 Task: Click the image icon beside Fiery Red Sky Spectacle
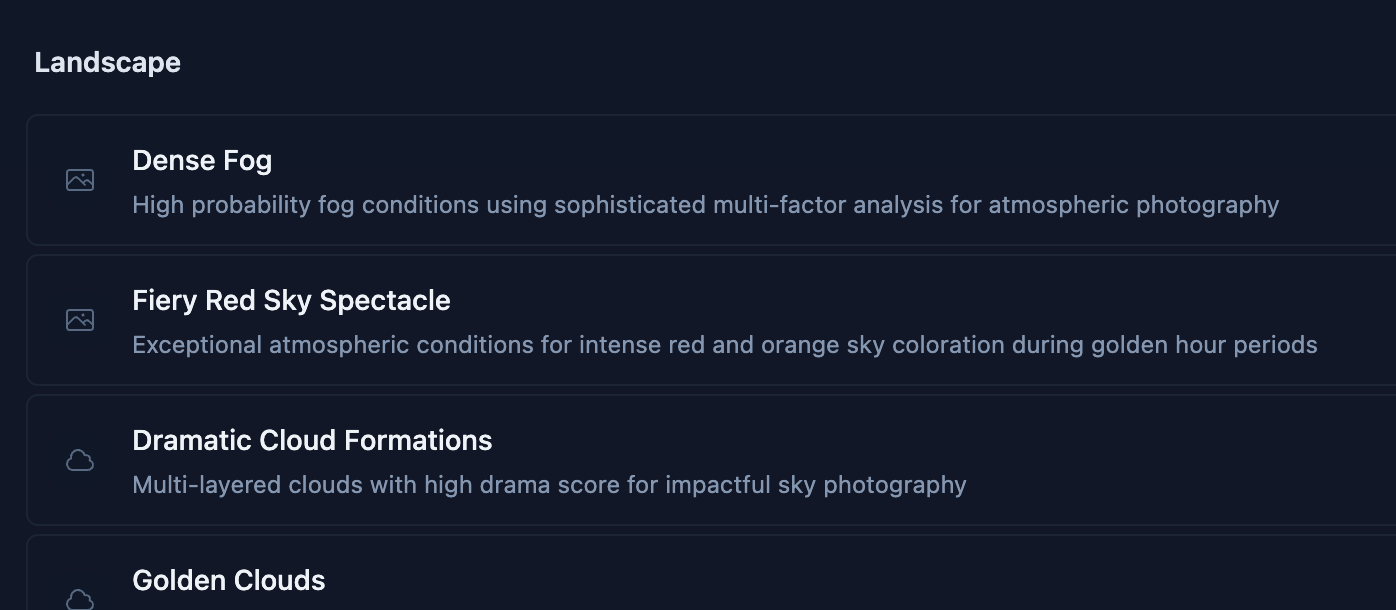coord(80,320)
